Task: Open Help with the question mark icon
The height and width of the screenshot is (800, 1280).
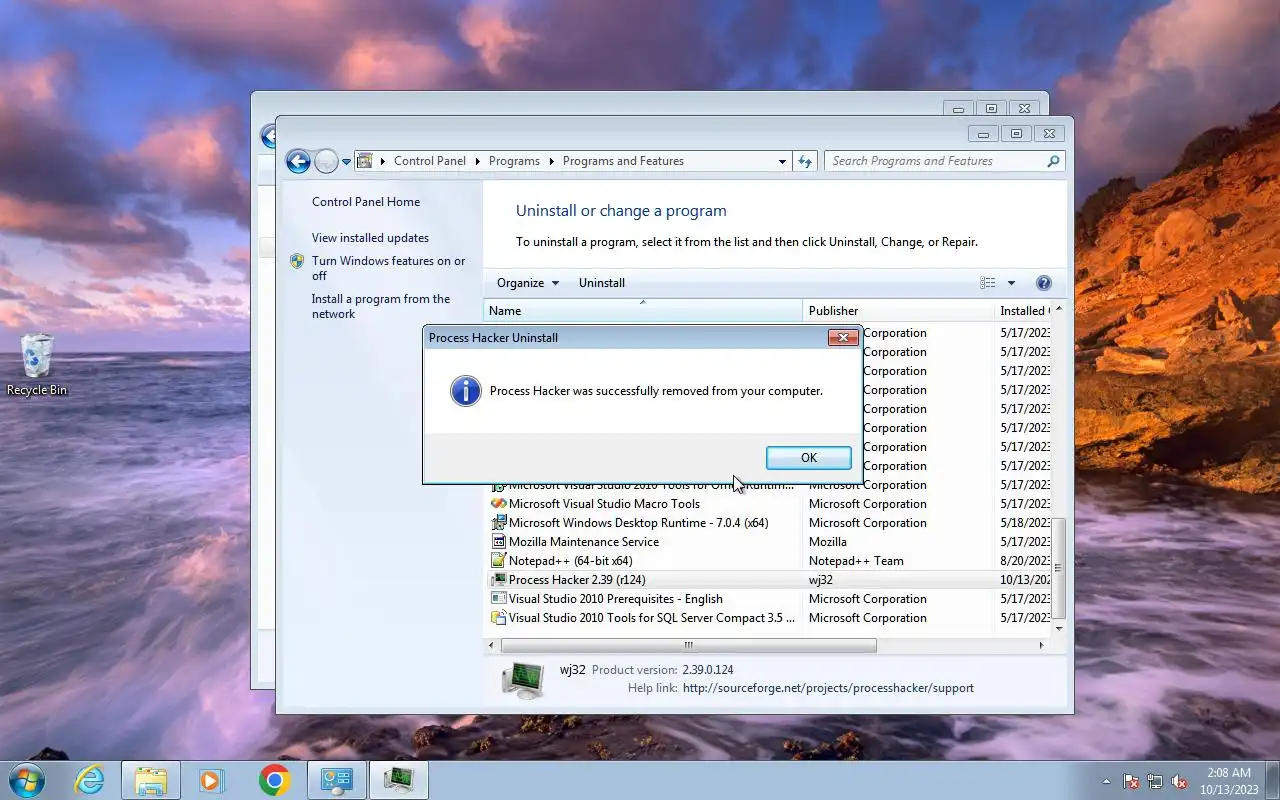Action: pos(1044,283)
